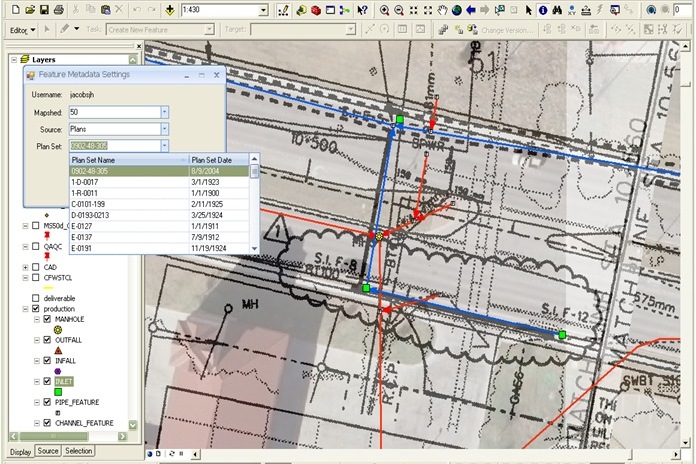Open the Editor toolbar pencil-dots icon
This screenshot has height=464, width=696.
pos(283,10)
